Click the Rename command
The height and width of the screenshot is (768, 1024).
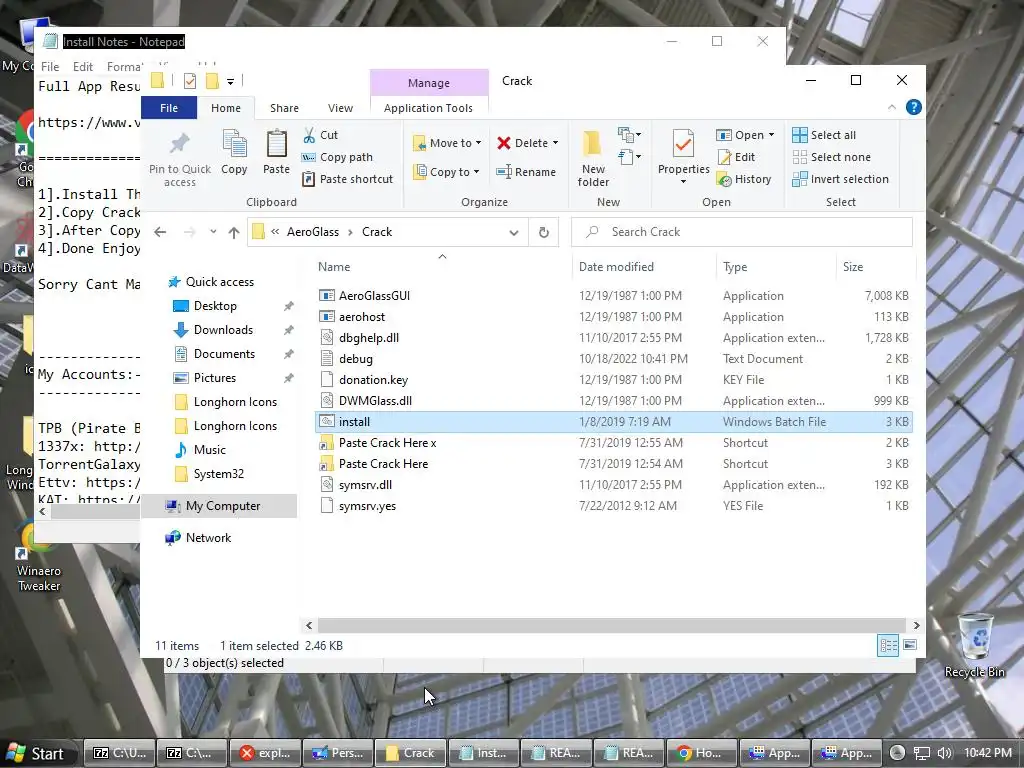526,172
